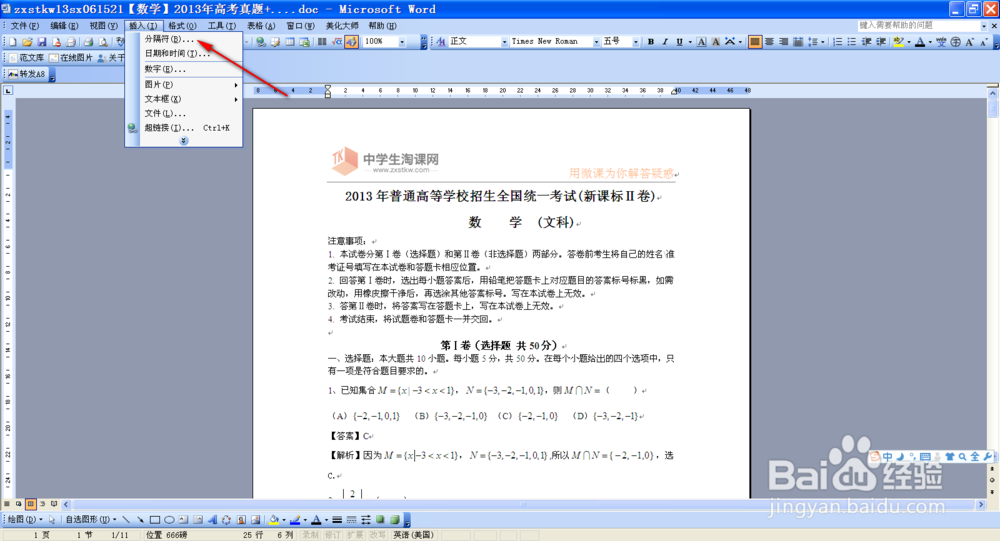Click the columns layout icon
Screen dimensions: 1000x541
coord(322,41)
